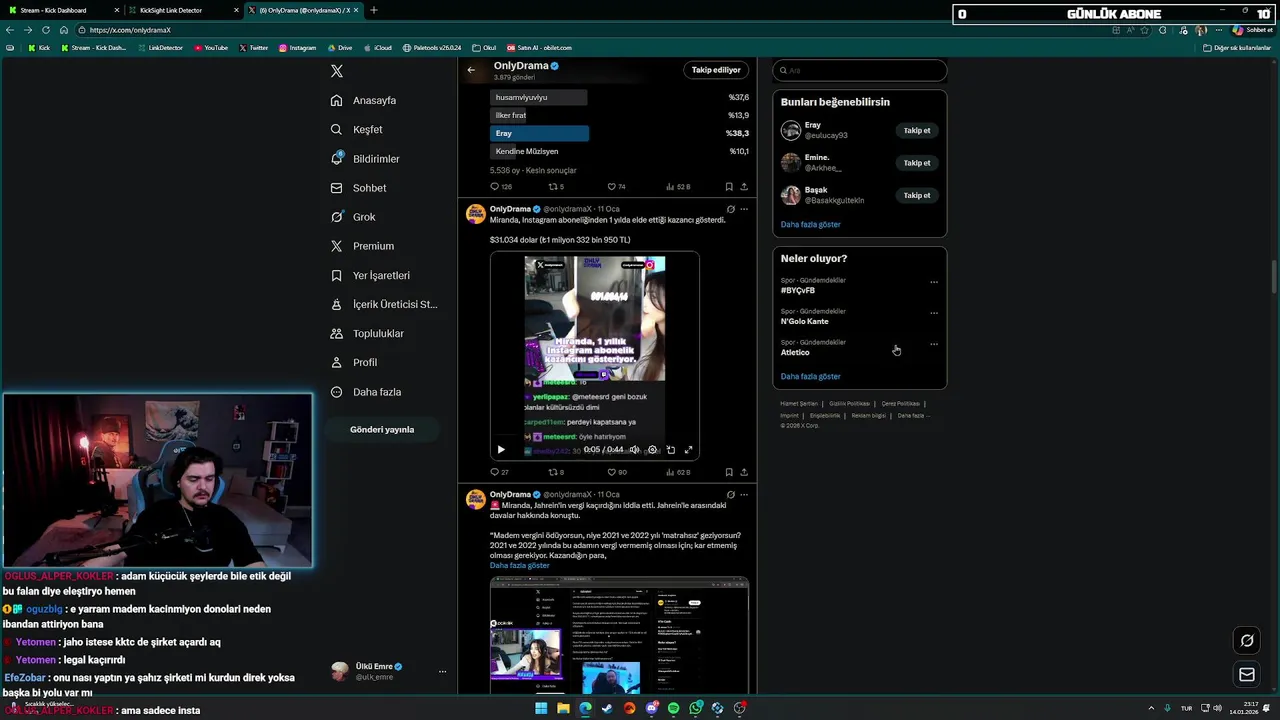This screenshot has width=1280, height=720.
Task: Open more options for #BYÇvFB trend
Action: point(934,282)
